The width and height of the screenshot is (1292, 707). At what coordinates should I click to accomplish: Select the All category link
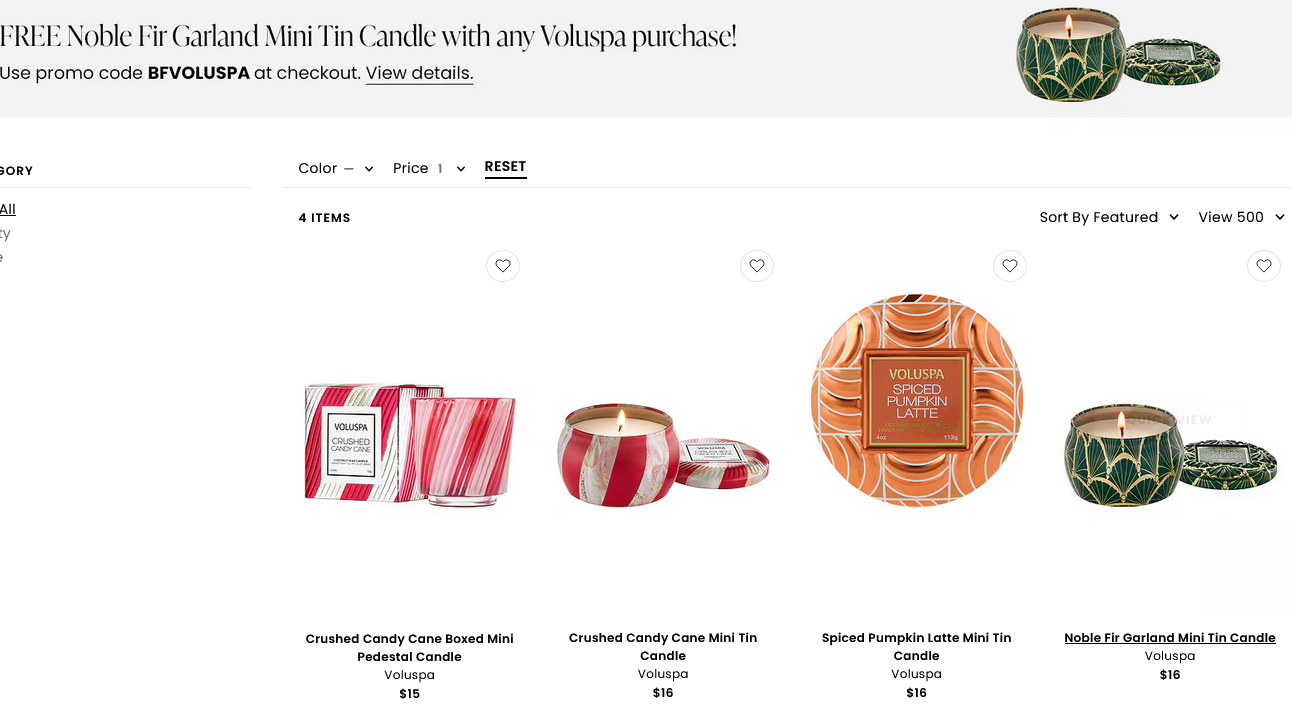[x=8, y=209]
